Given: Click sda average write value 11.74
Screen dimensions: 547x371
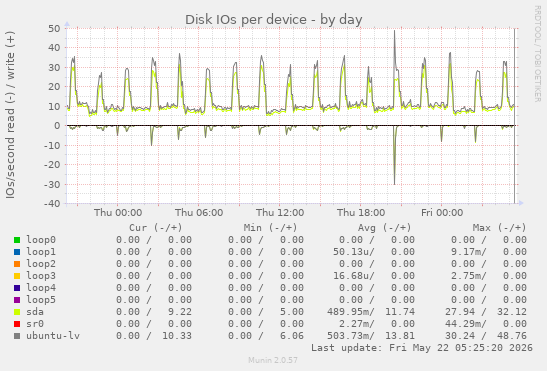Looking at the screenshot, I should click(x=400, y=312).
